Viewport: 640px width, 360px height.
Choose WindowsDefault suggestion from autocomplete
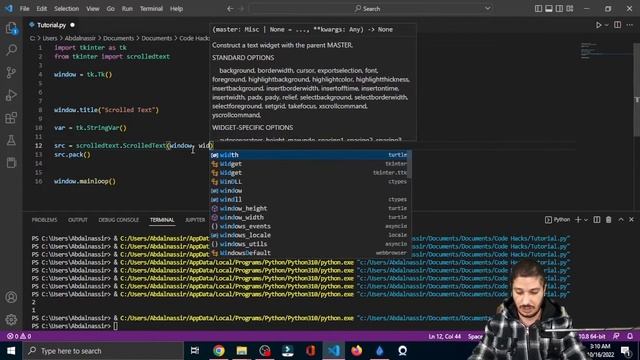310,253
